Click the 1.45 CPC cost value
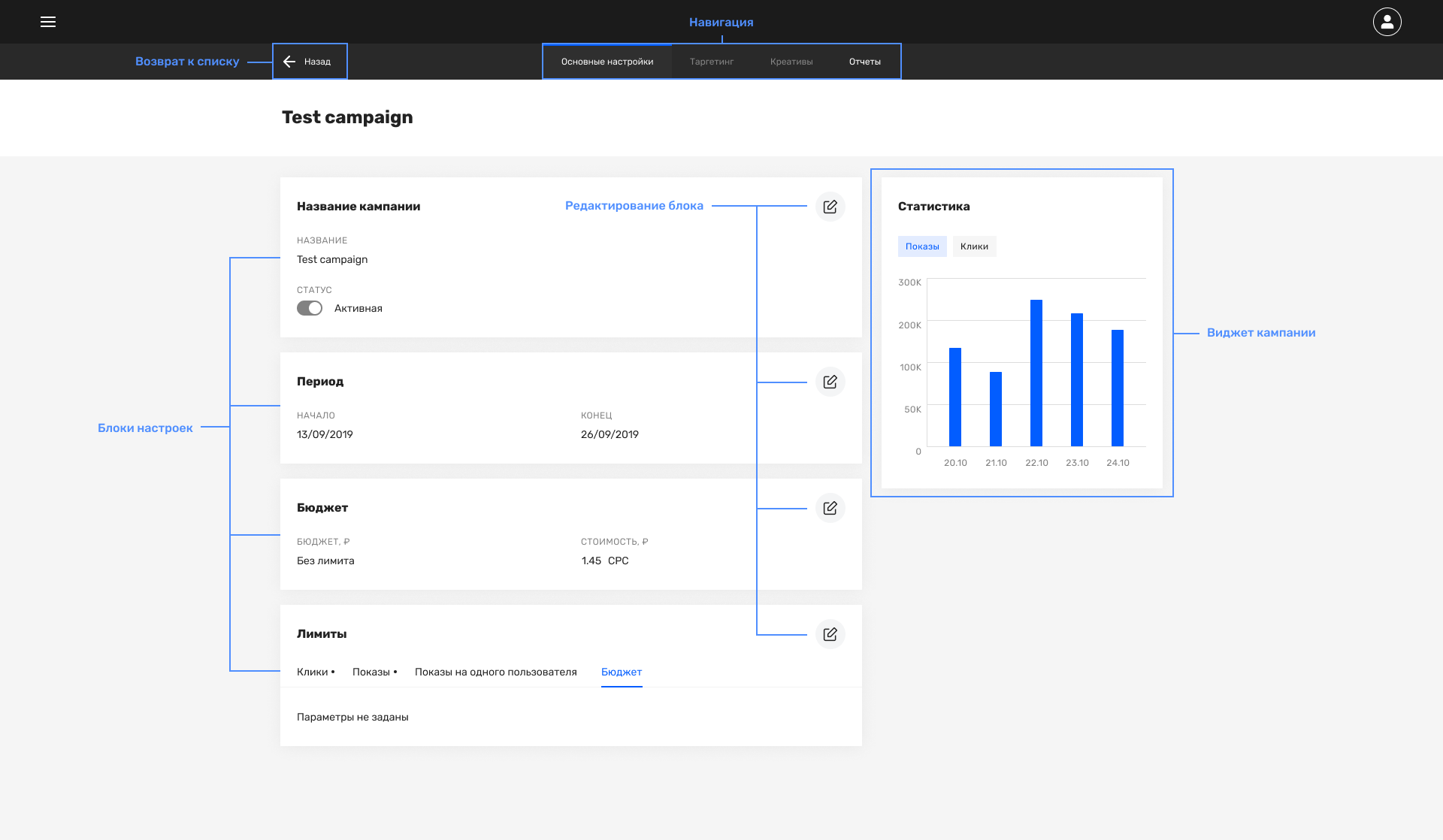 pos(605,561)
